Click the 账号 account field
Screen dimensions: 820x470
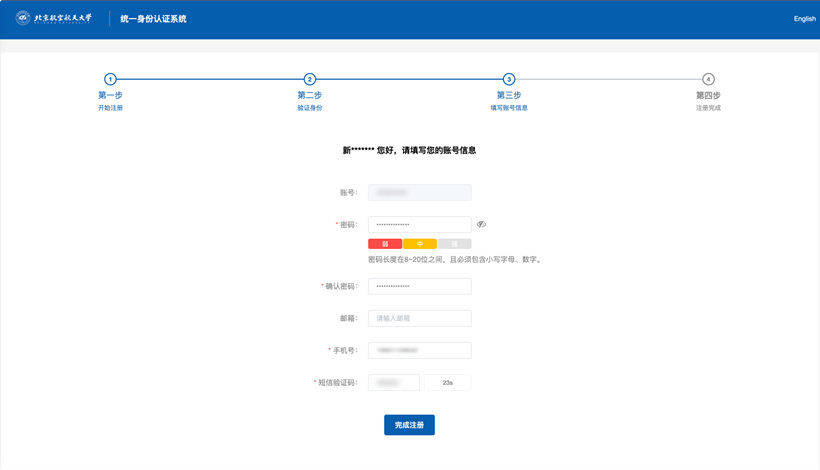click(x=419, y=192)
